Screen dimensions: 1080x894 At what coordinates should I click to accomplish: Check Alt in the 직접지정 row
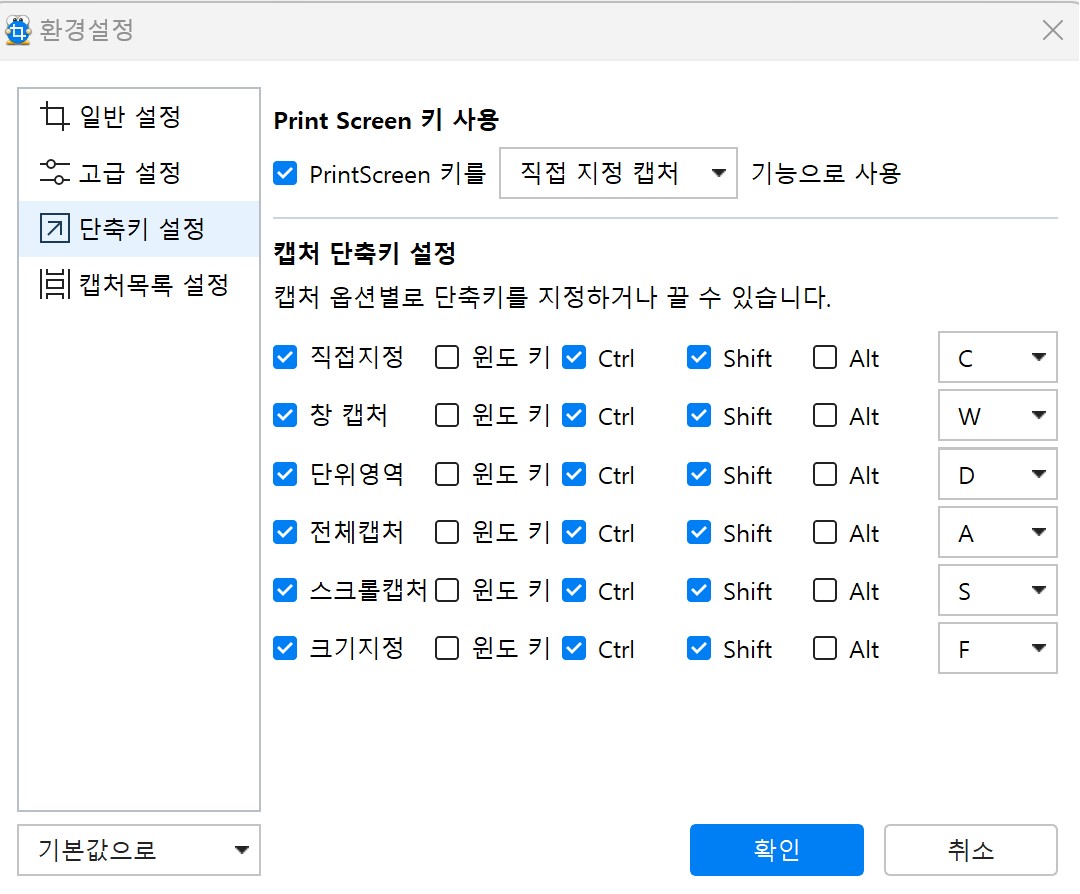[x=825, y=357]
